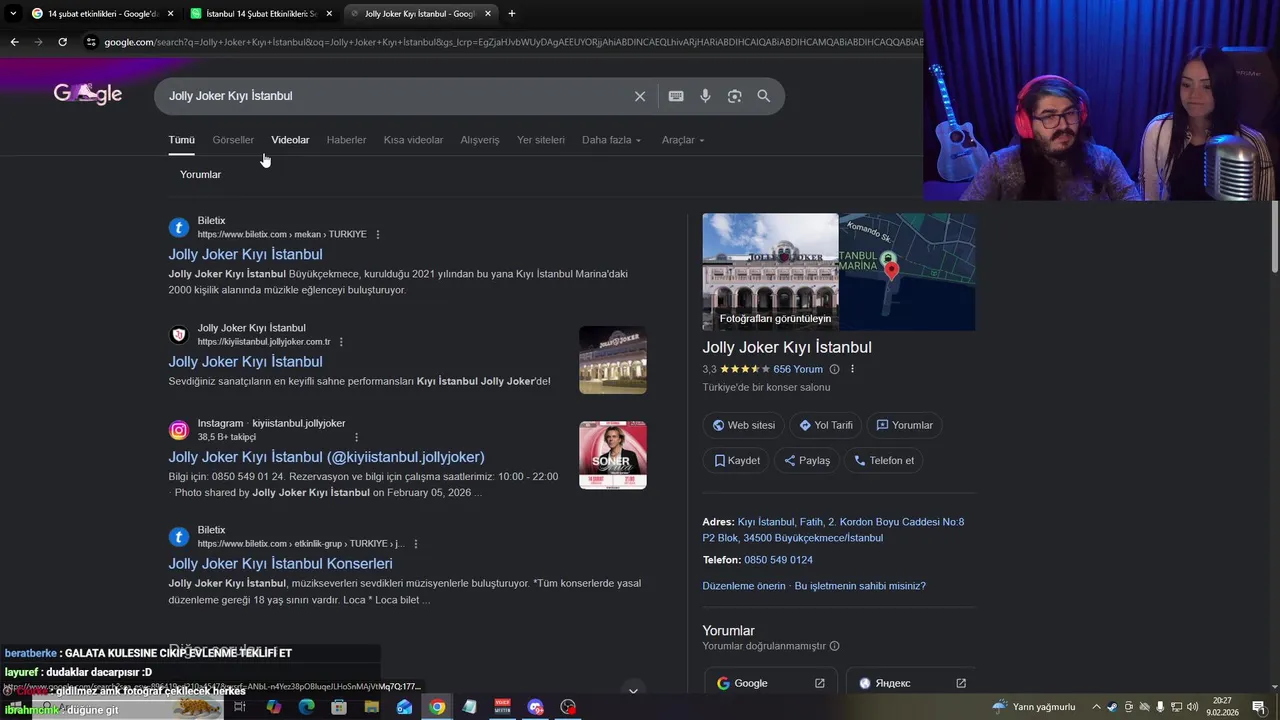The image size is (1280, 720).
Task: Share the place with Paylaş
Action: (x=807, y=460)
